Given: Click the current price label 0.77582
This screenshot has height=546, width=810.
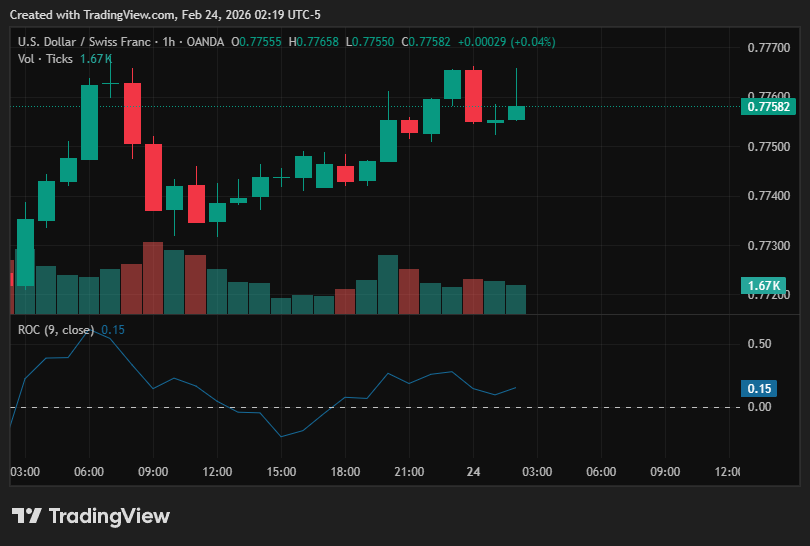Looking at the screenshot, I should [768, 107].
